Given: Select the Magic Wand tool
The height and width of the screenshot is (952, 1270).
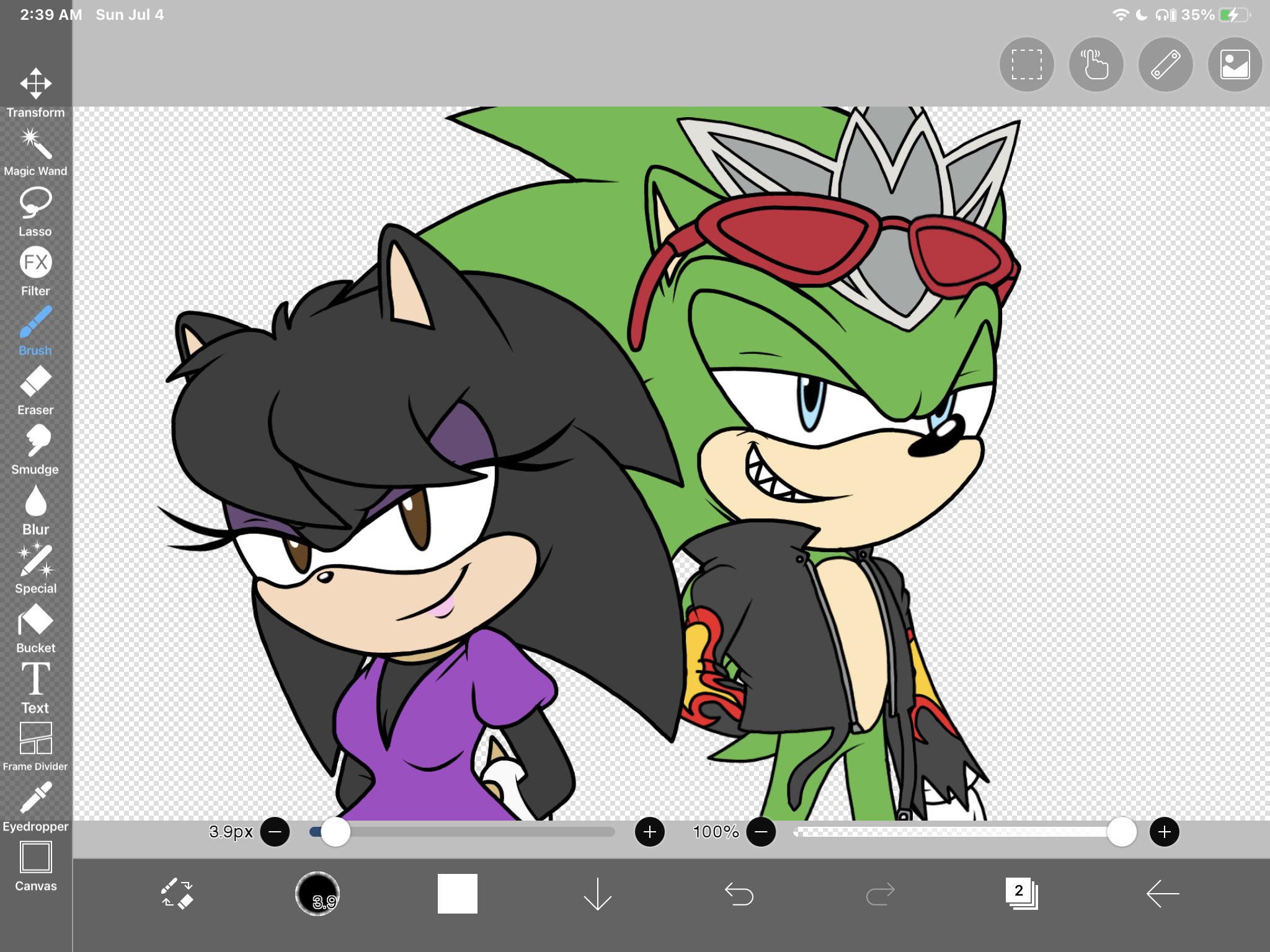Looking at the screenshot, I should point(35,145).
